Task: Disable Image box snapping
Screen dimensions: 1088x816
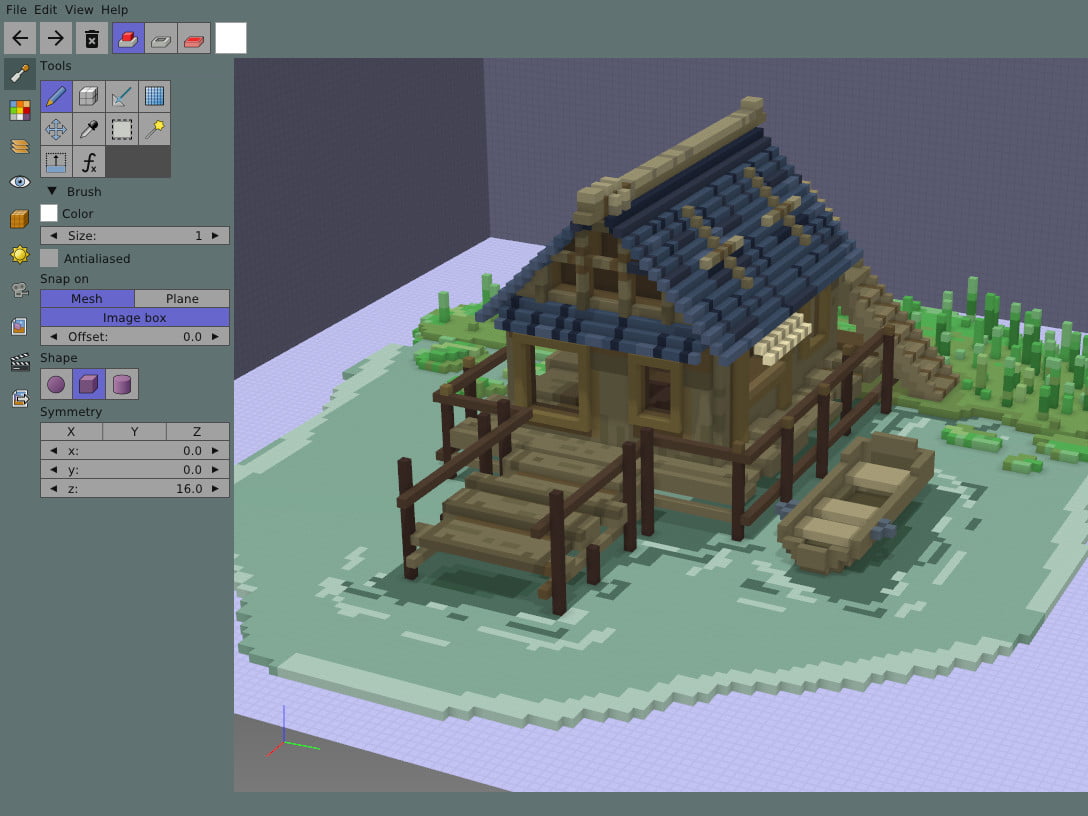Action: point(134,317)
